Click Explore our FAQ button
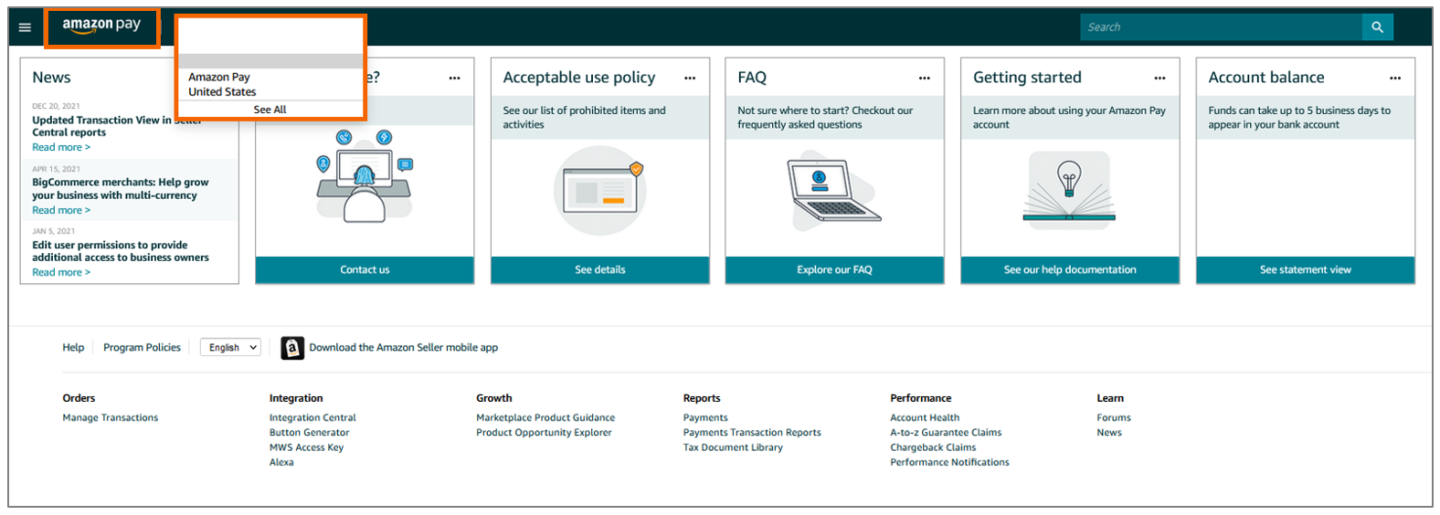Image resolution: width=1440 pixels, height=515 pixels. tap(835, 270)
